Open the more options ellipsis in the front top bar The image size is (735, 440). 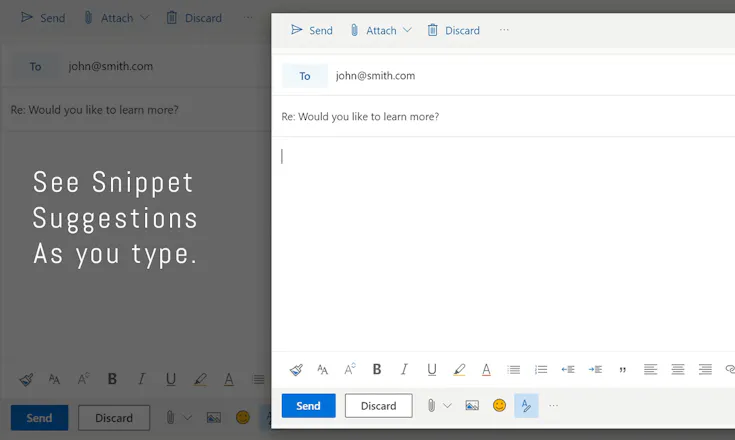504,30
